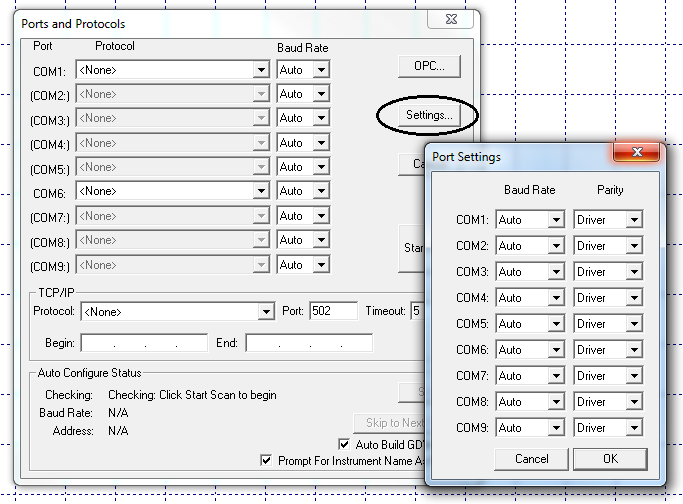Open COM1 Parity dropdown

click(x=634, y=220)
